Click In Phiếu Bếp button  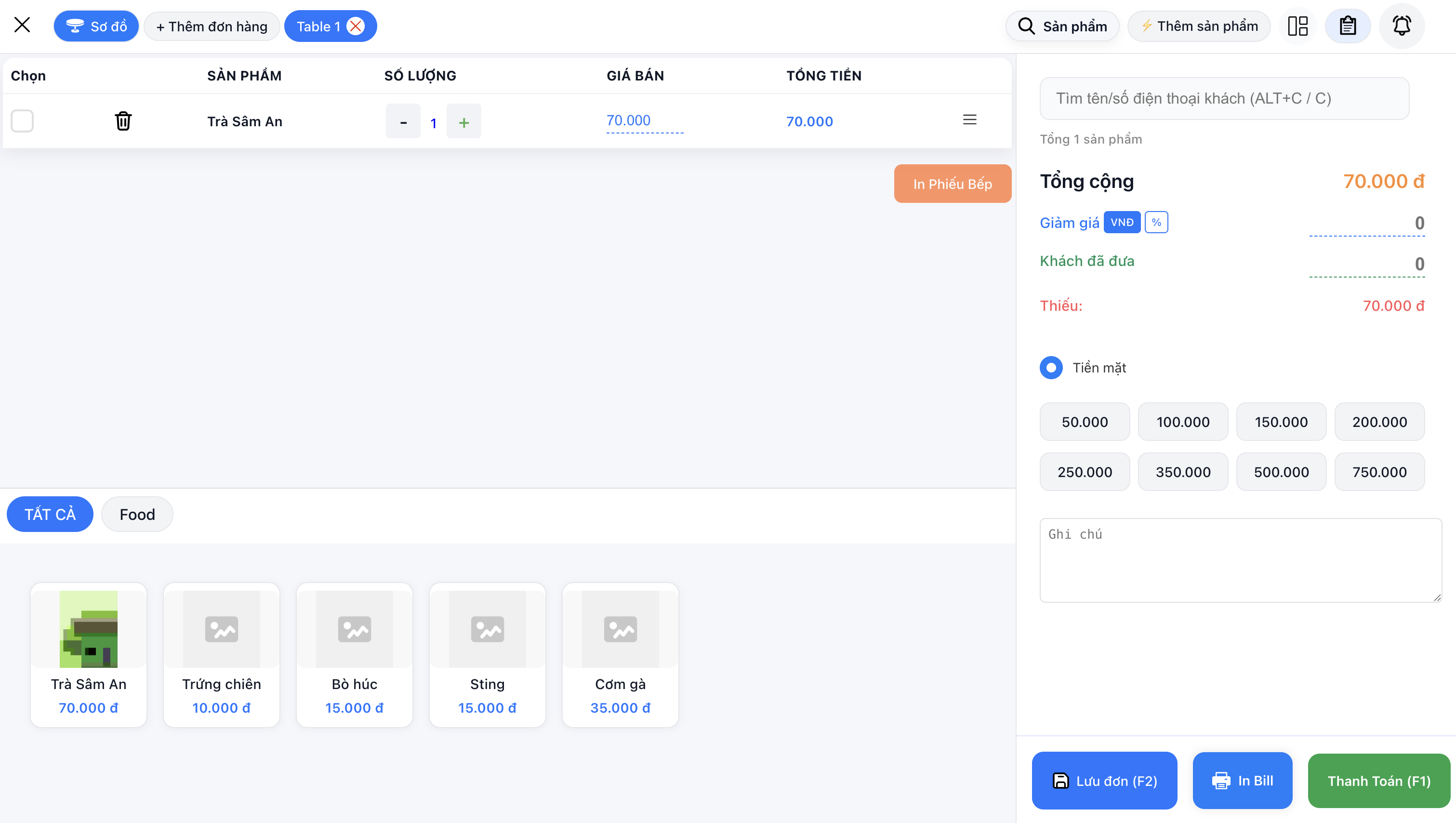[x=953, y=184]
